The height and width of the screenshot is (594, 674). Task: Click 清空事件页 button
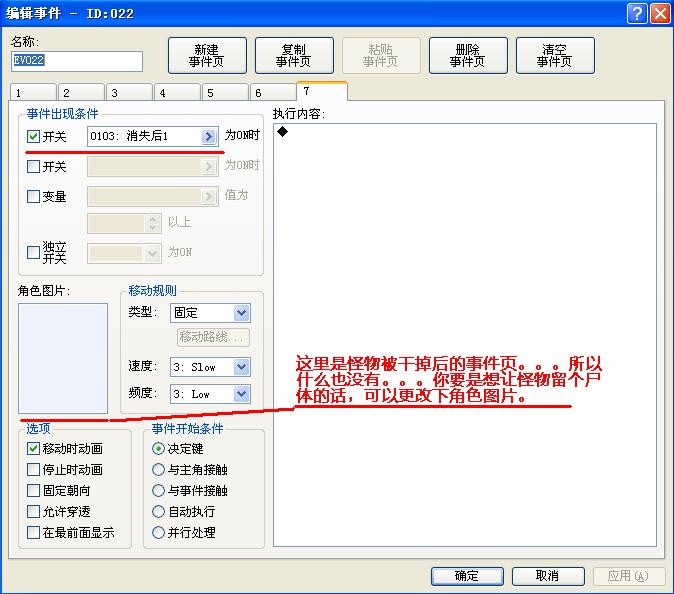click(555, 55)
